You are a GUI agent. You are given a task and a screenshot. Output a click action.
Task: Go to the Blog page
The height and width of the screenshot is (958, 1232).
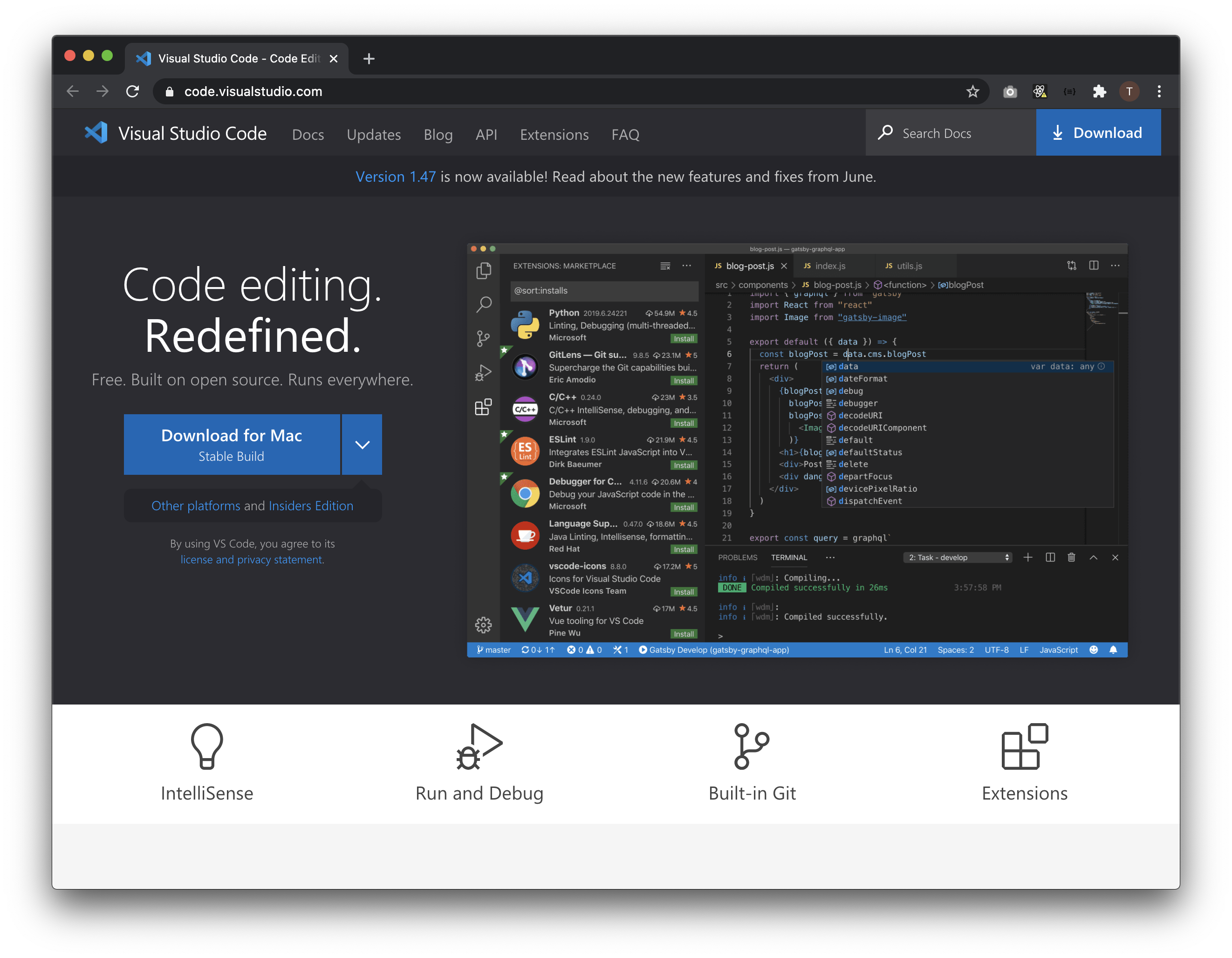[438, 134]
